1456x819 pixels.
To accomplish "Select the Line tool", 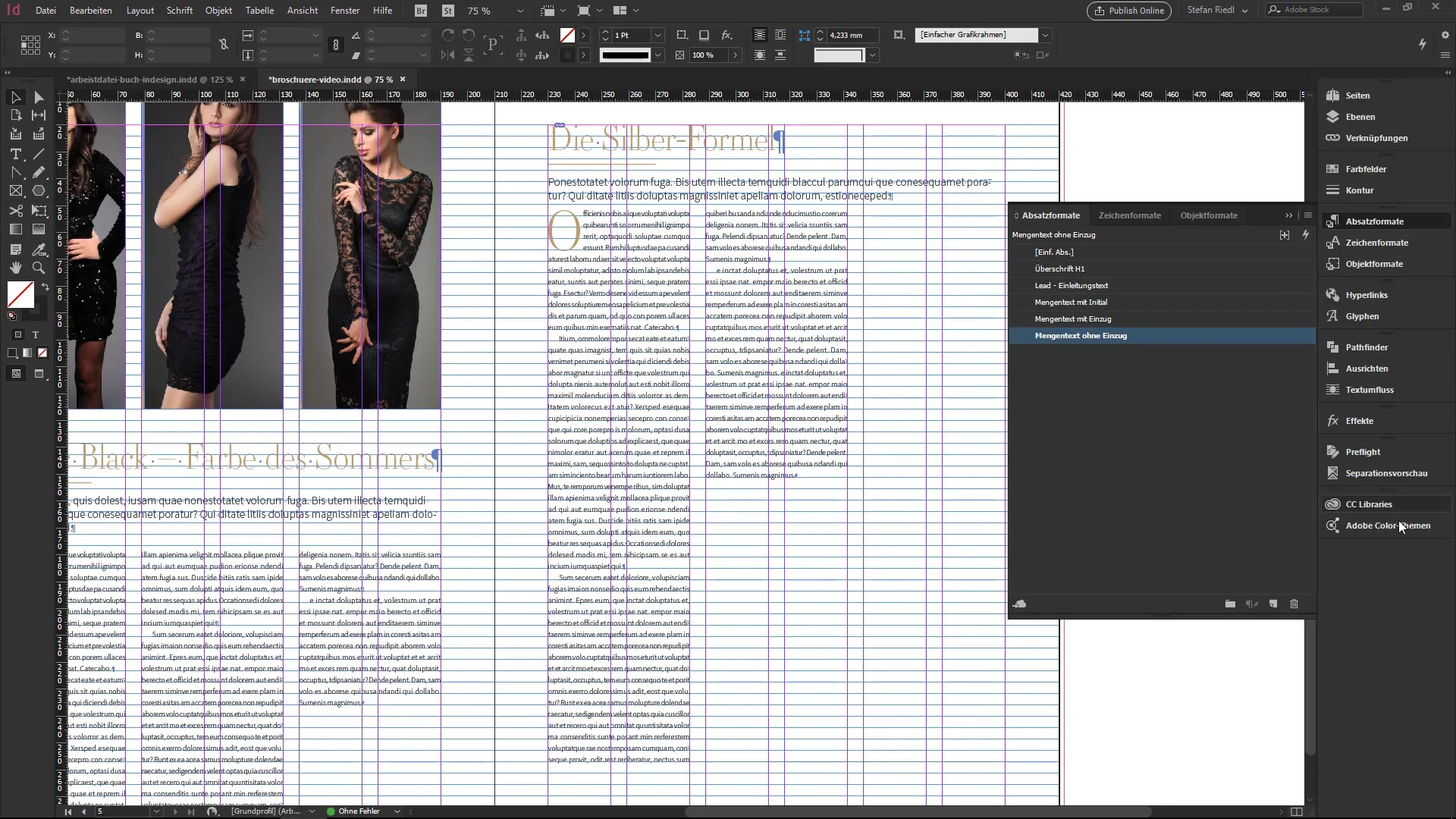I will [x=39, y=154].
